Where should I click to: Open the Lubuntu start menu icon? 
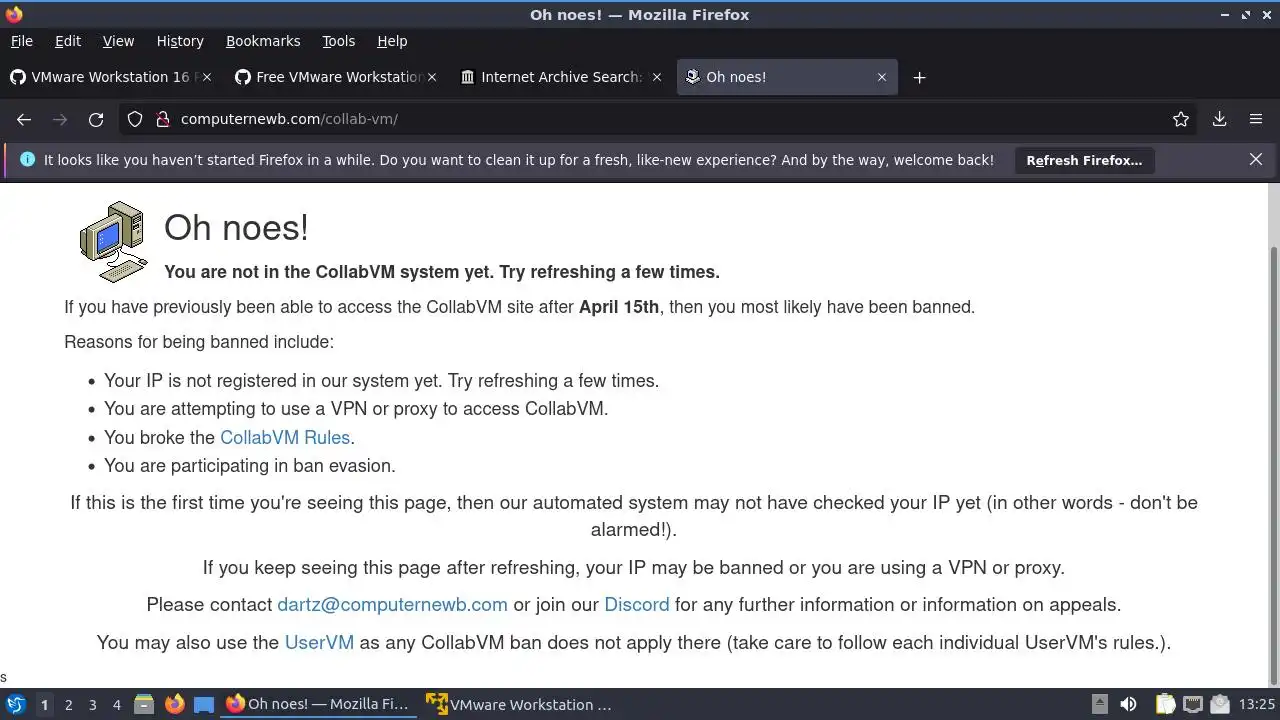click(15, 704)
